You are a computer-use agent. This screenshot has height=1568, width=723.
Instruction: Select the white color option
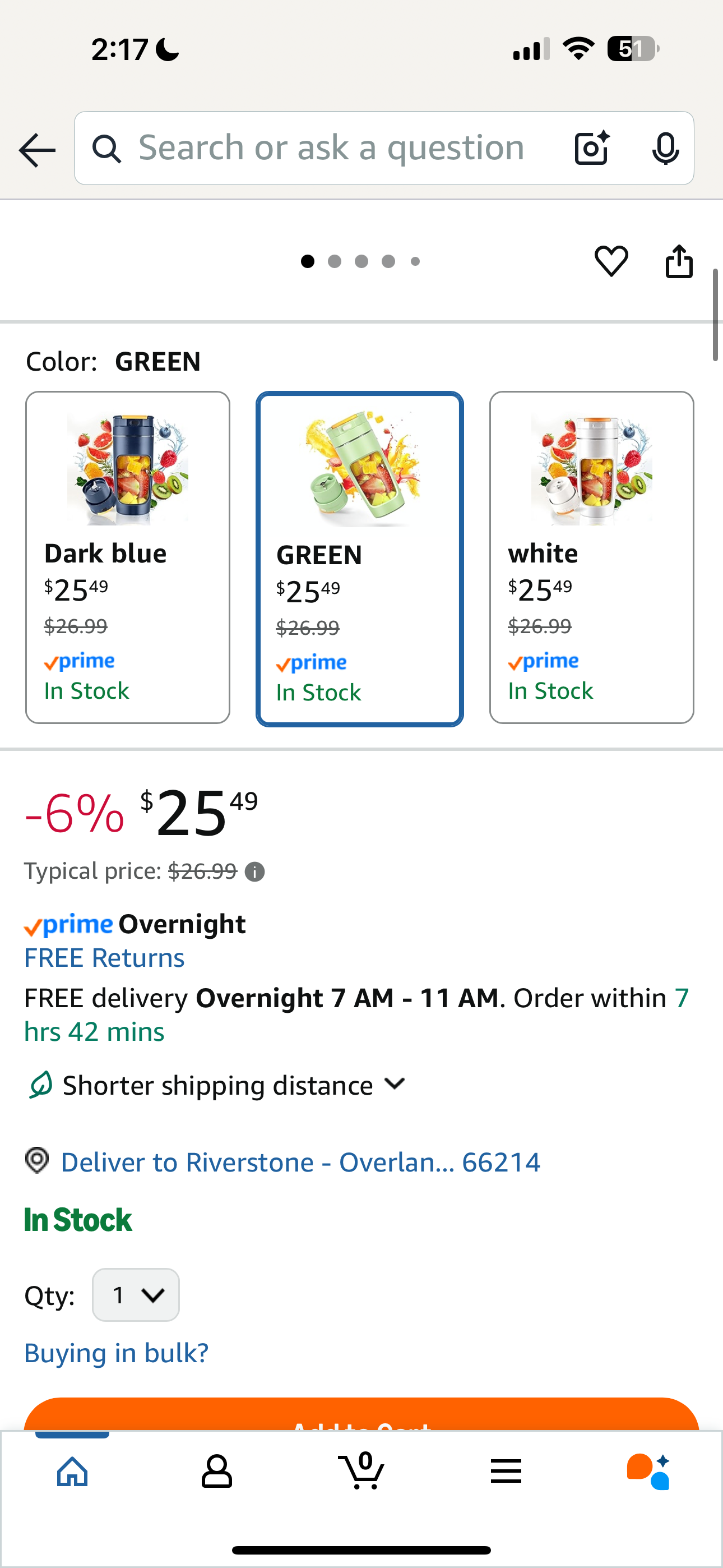click(591, 557)
